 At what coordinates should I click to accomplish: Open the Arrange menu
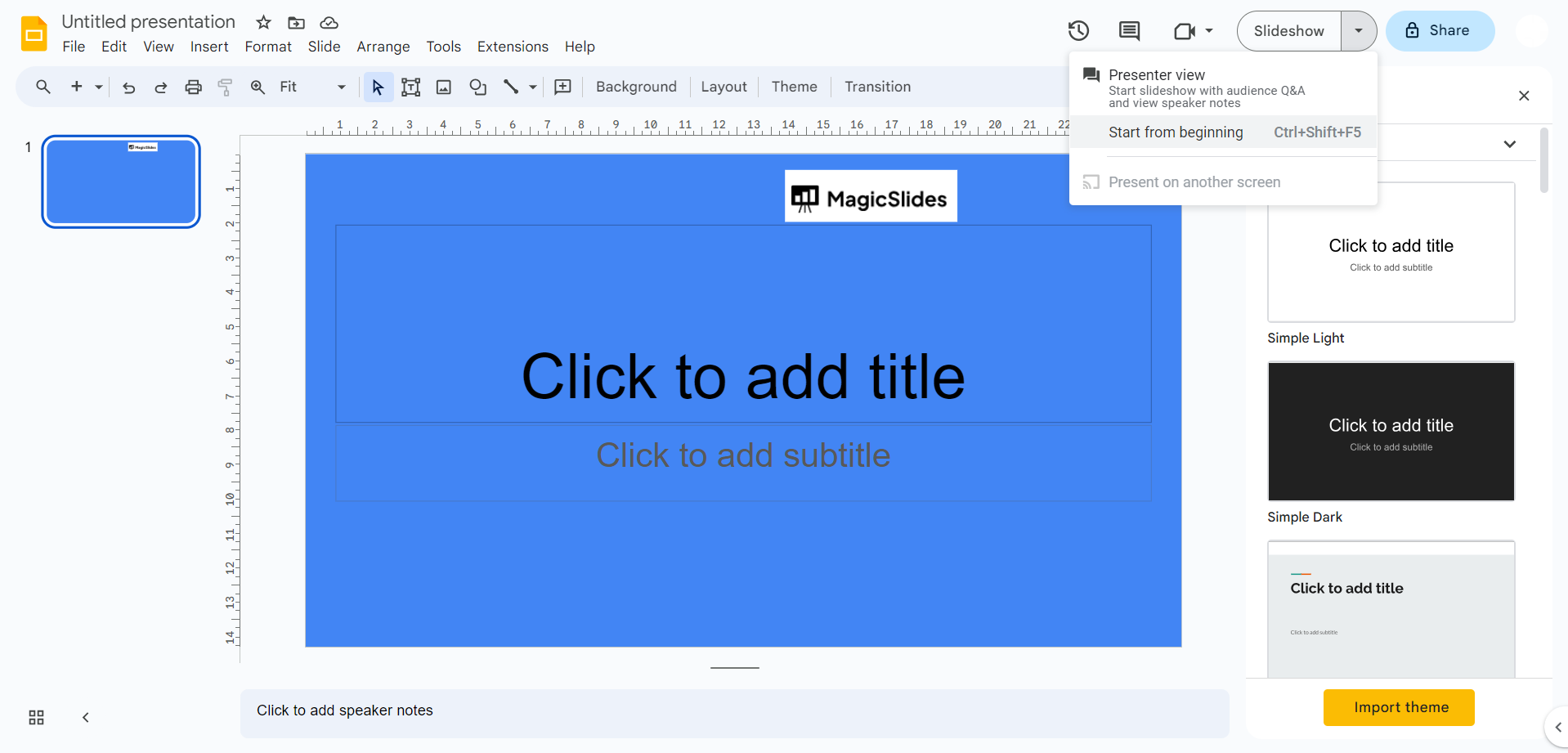[383, 47]
